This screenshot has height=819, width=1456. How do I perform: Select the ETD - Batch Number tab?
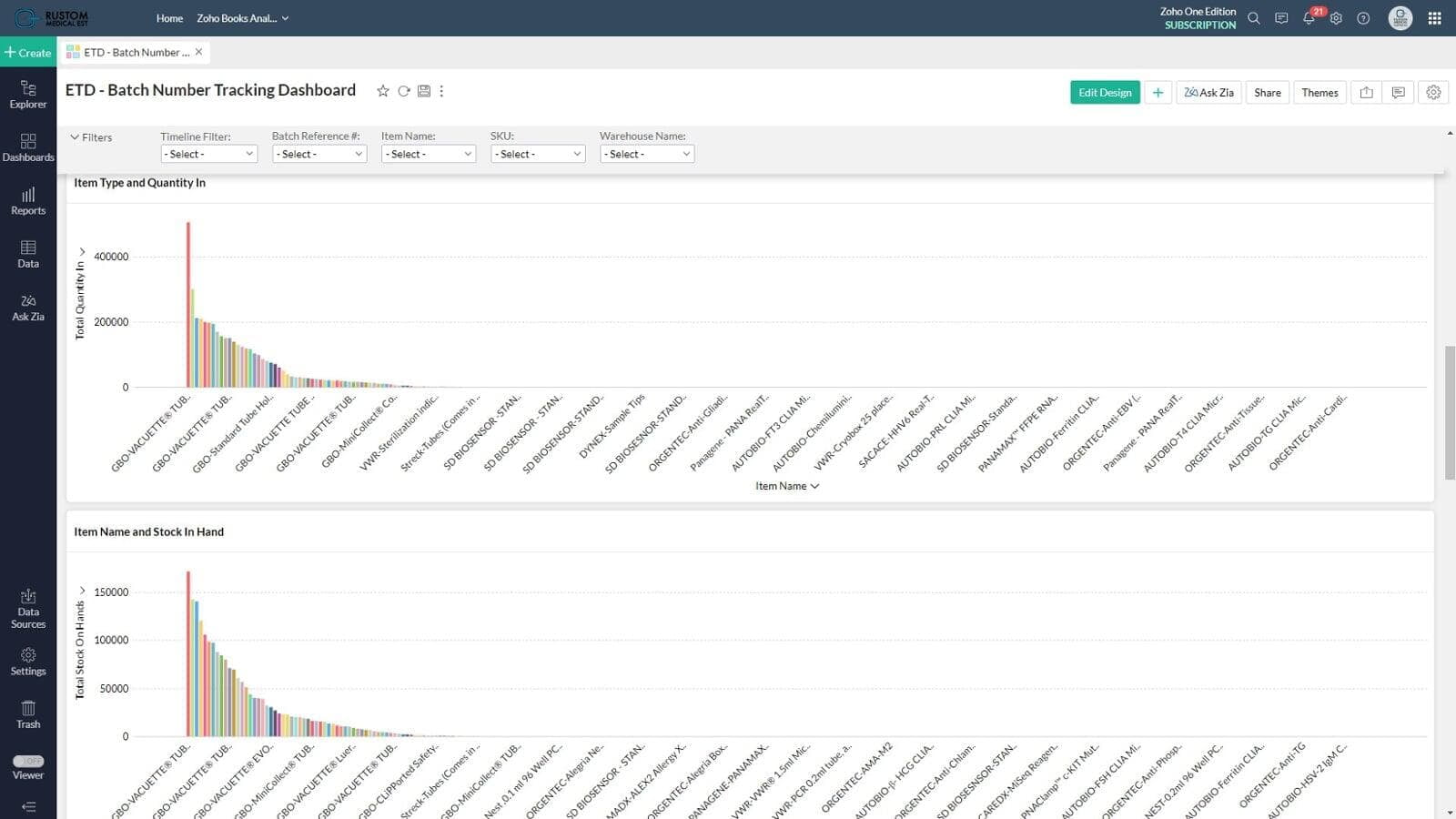tap(136, 52)
